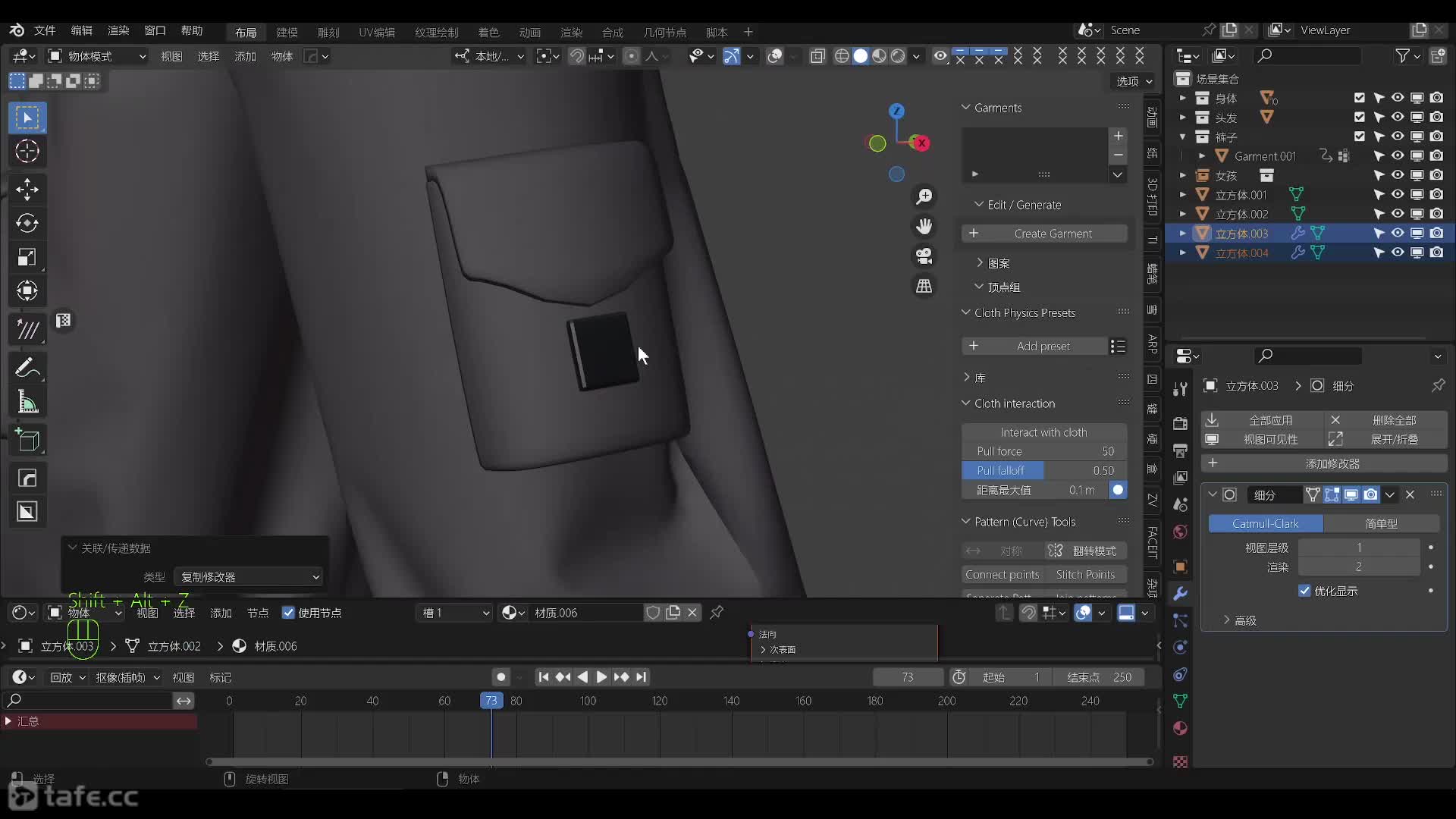Expand the 库 panel
The width and height of the screenshot is (1456, 819).
pos(965,378)
